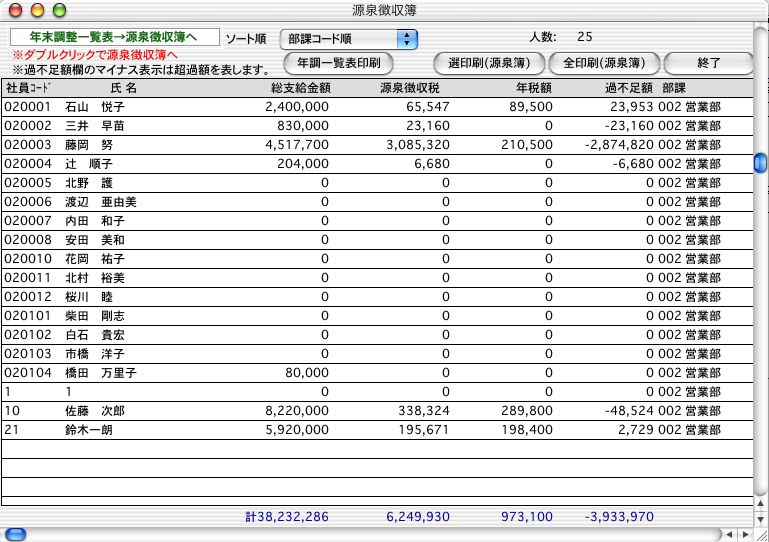Select the name 三井 早苗

coord(95,126)
